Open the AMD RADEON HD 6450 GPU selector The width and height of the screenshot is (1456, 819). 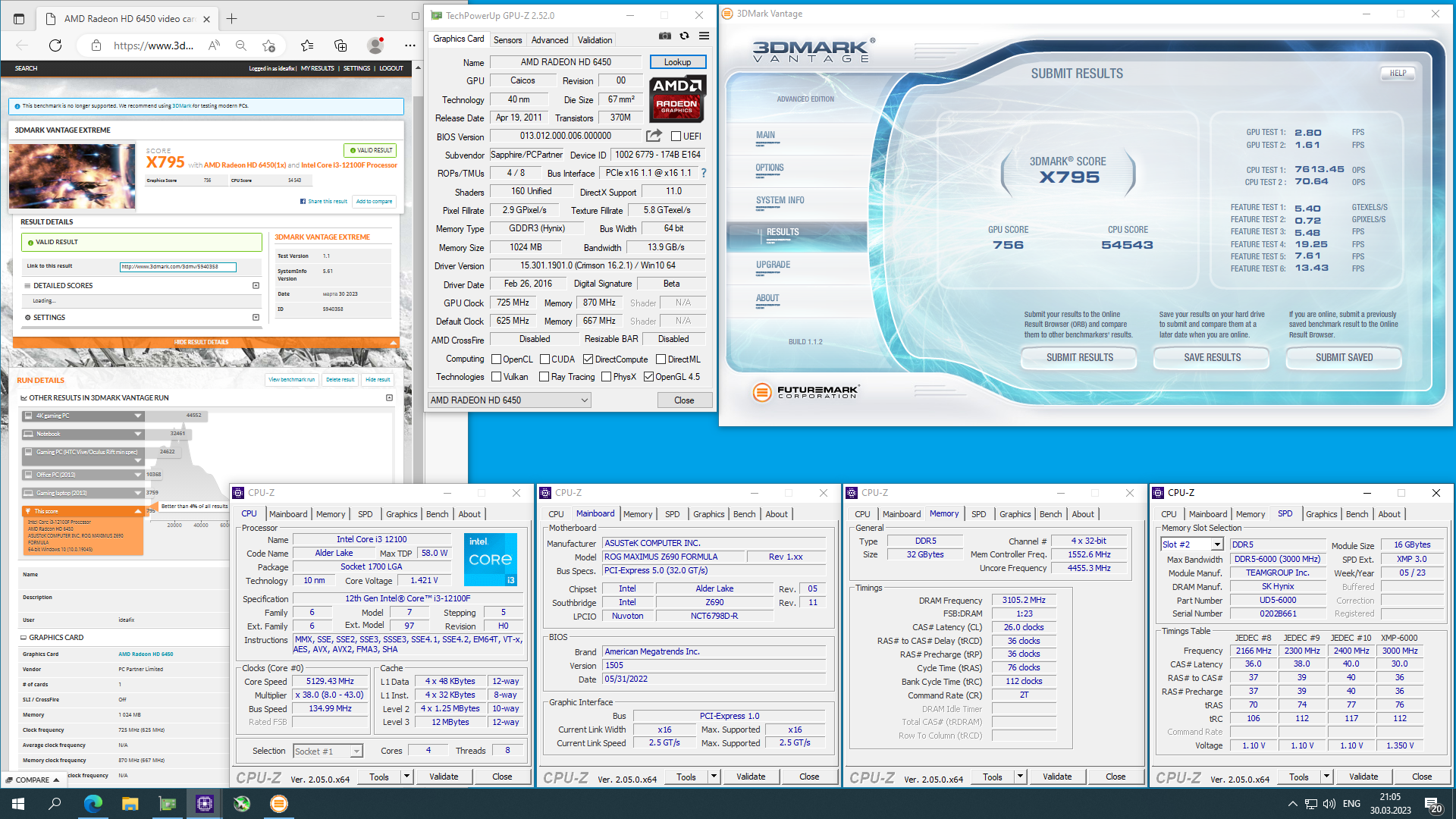(x=509, y=400)
